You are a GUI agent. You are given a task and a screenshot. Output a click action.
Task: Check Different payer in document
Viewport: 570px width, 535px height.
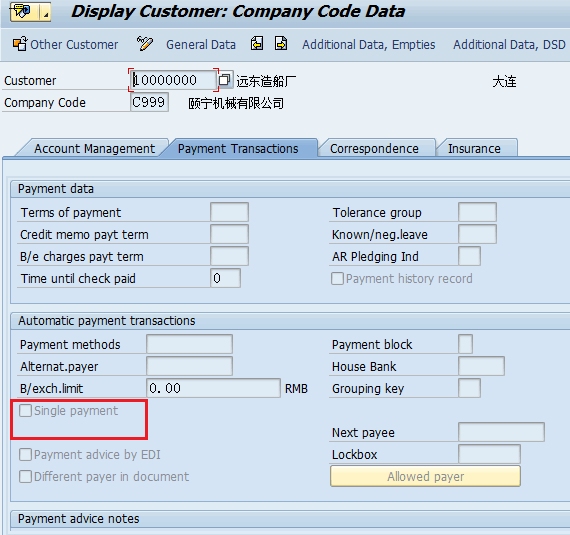tap(25, 476)
